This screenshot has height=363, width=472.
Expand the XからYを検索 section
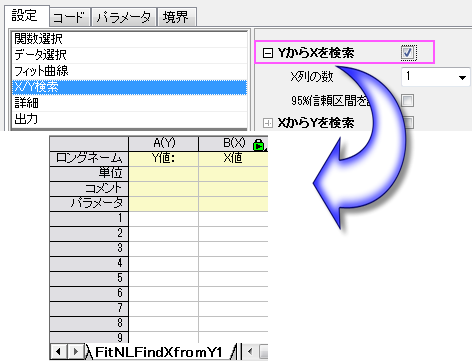click(x=267, y=123)
